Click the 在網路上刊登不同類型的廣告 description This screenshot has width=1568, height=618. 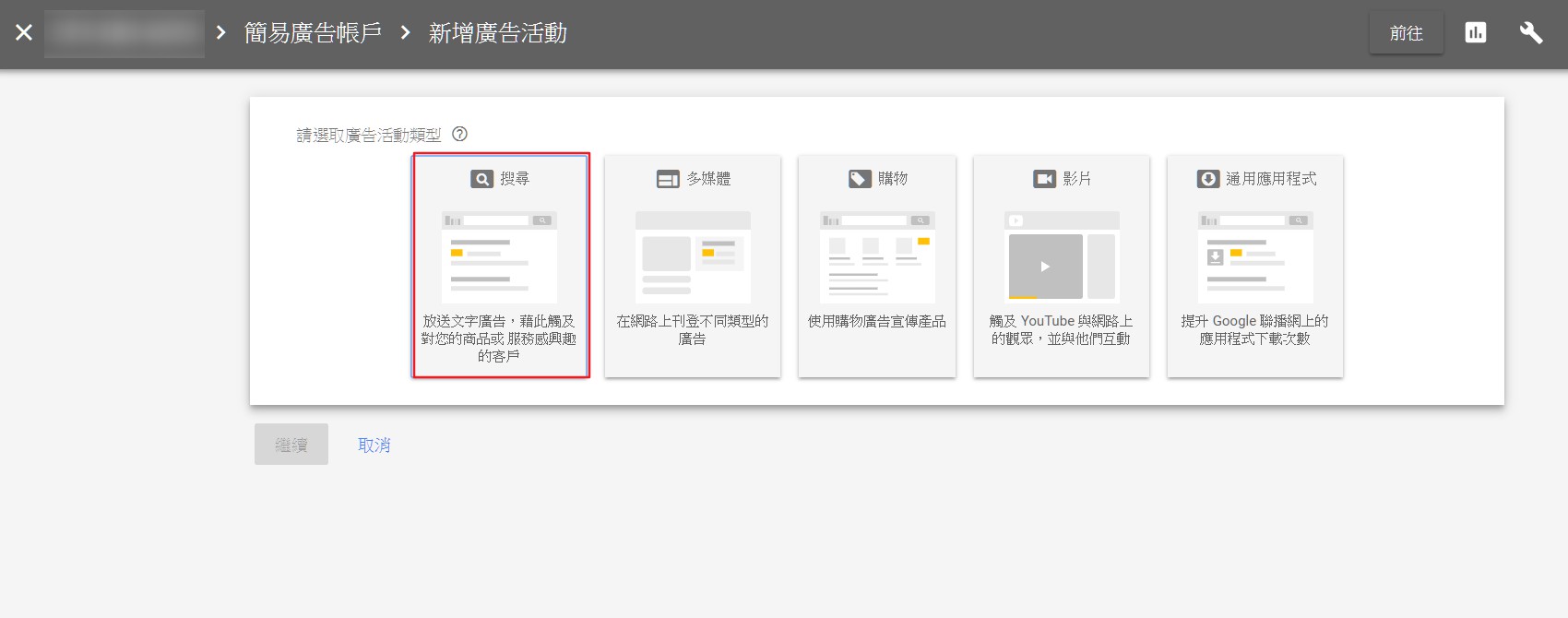click(x=693, y=329)
